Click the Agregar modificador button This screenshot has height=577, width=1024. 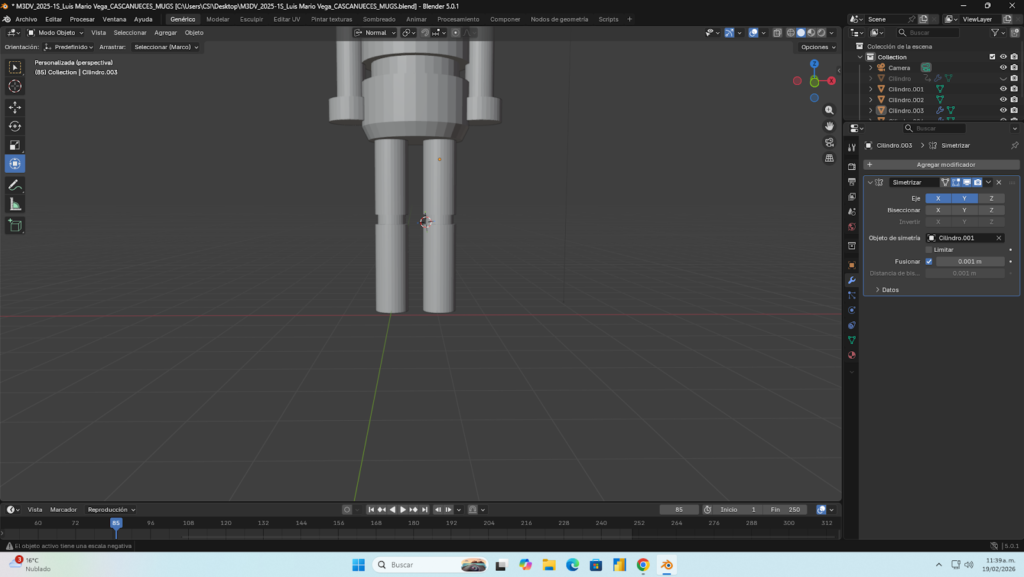(x=945, y=164)
